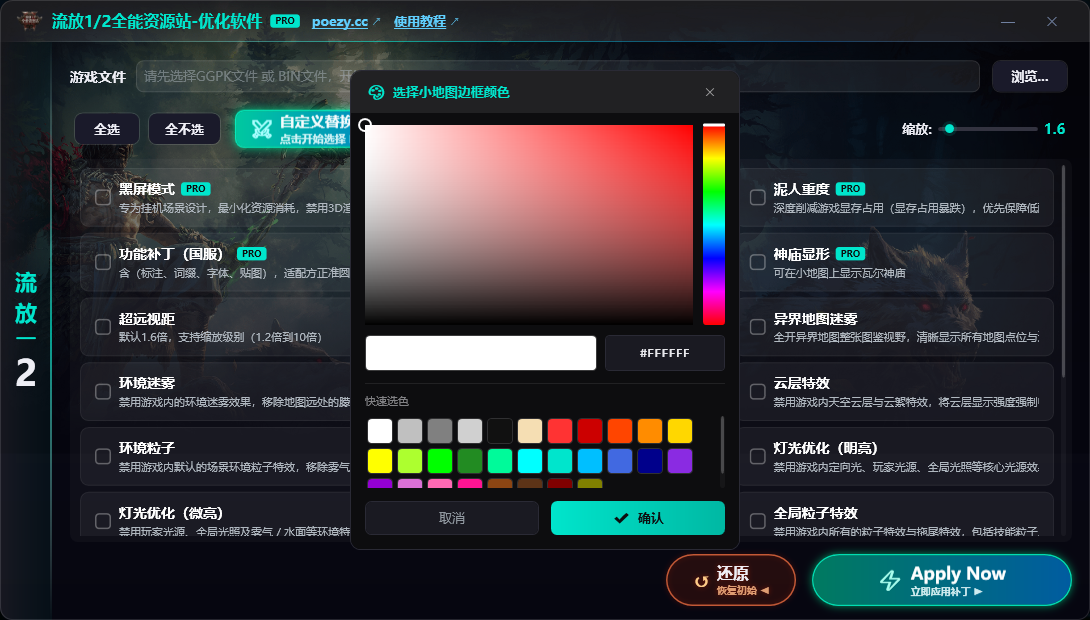
Task: Tick the 全局粒子特效 checkbox
Action: click(x=758, y=521)
